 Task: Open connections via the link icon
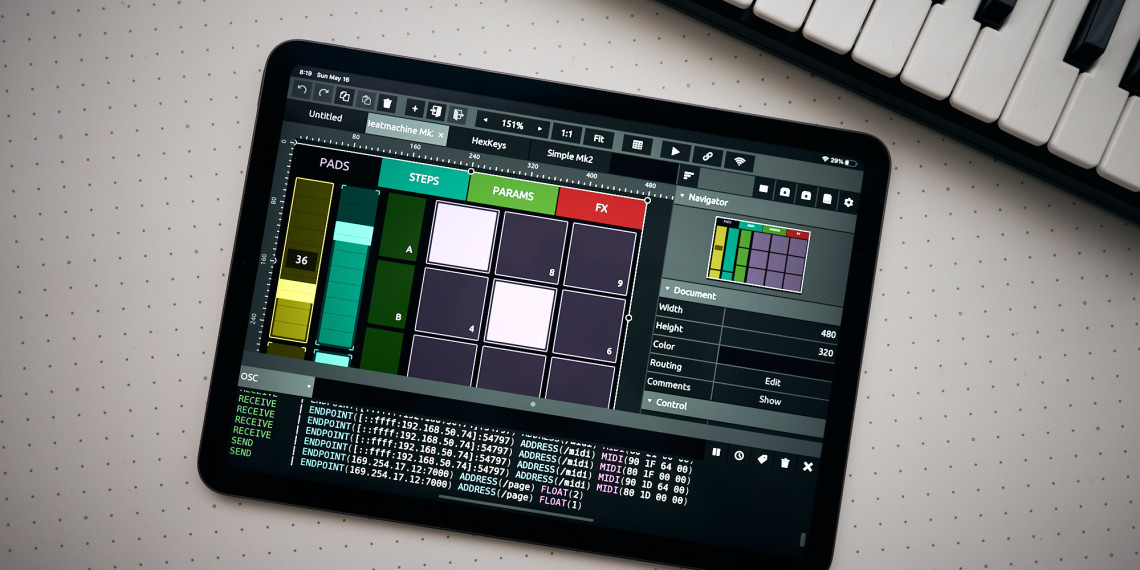click(707, 156)
